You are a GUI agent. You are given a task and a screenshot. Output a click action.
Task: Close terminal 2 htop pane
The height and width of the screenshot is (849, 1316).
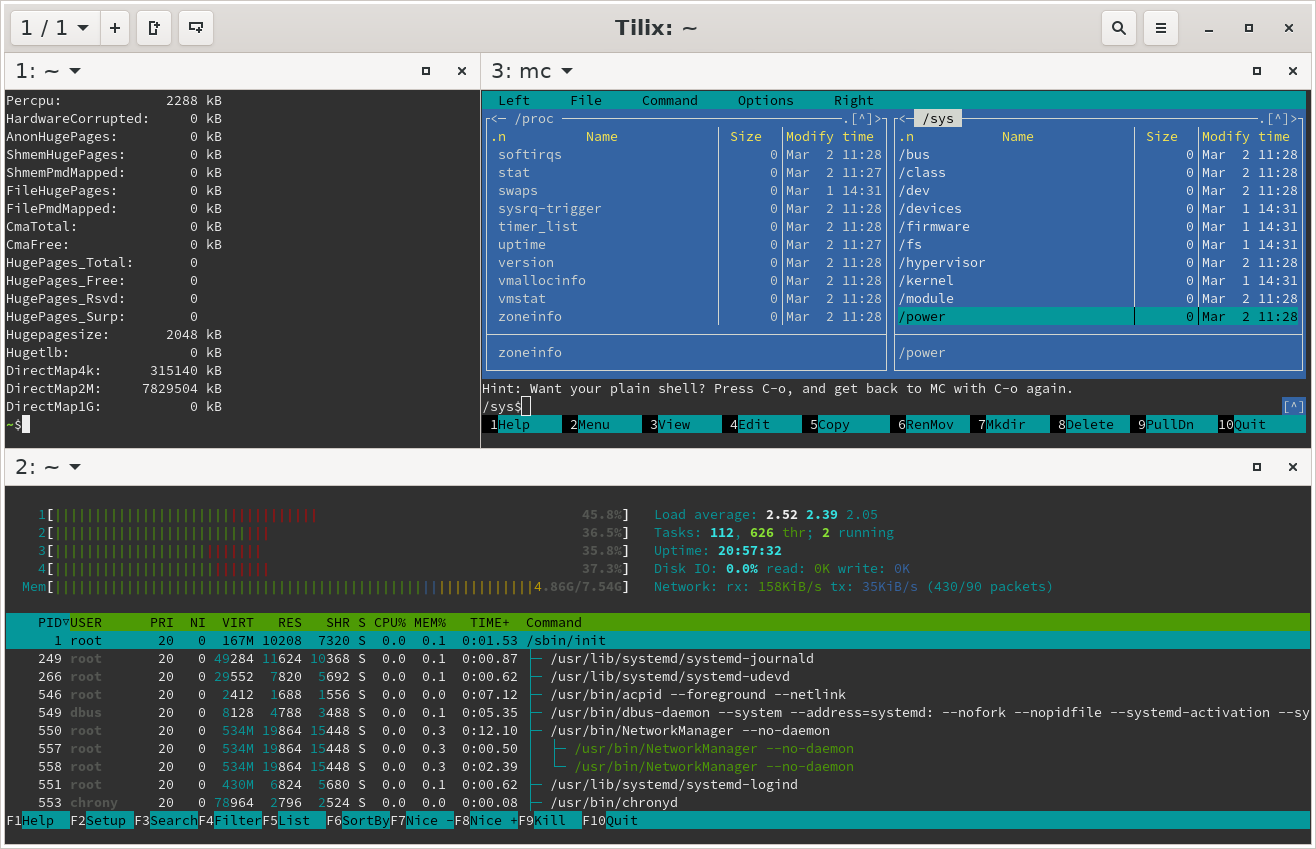click(x=1293, y=467)
